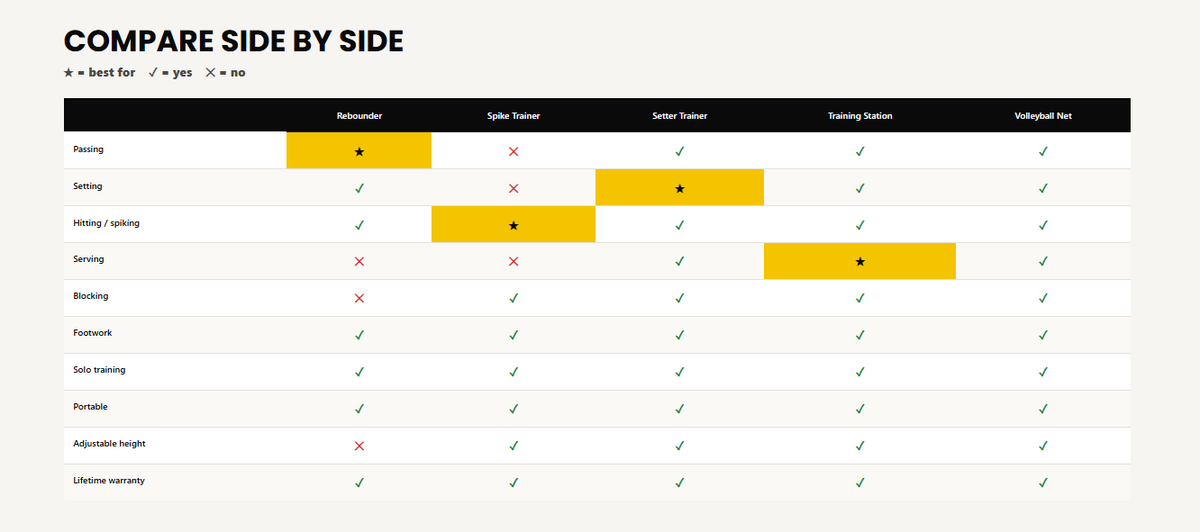Screen dimensions: 1200x532
Task: Click the red X for Rebounder Serving
Action: (359, 262)
